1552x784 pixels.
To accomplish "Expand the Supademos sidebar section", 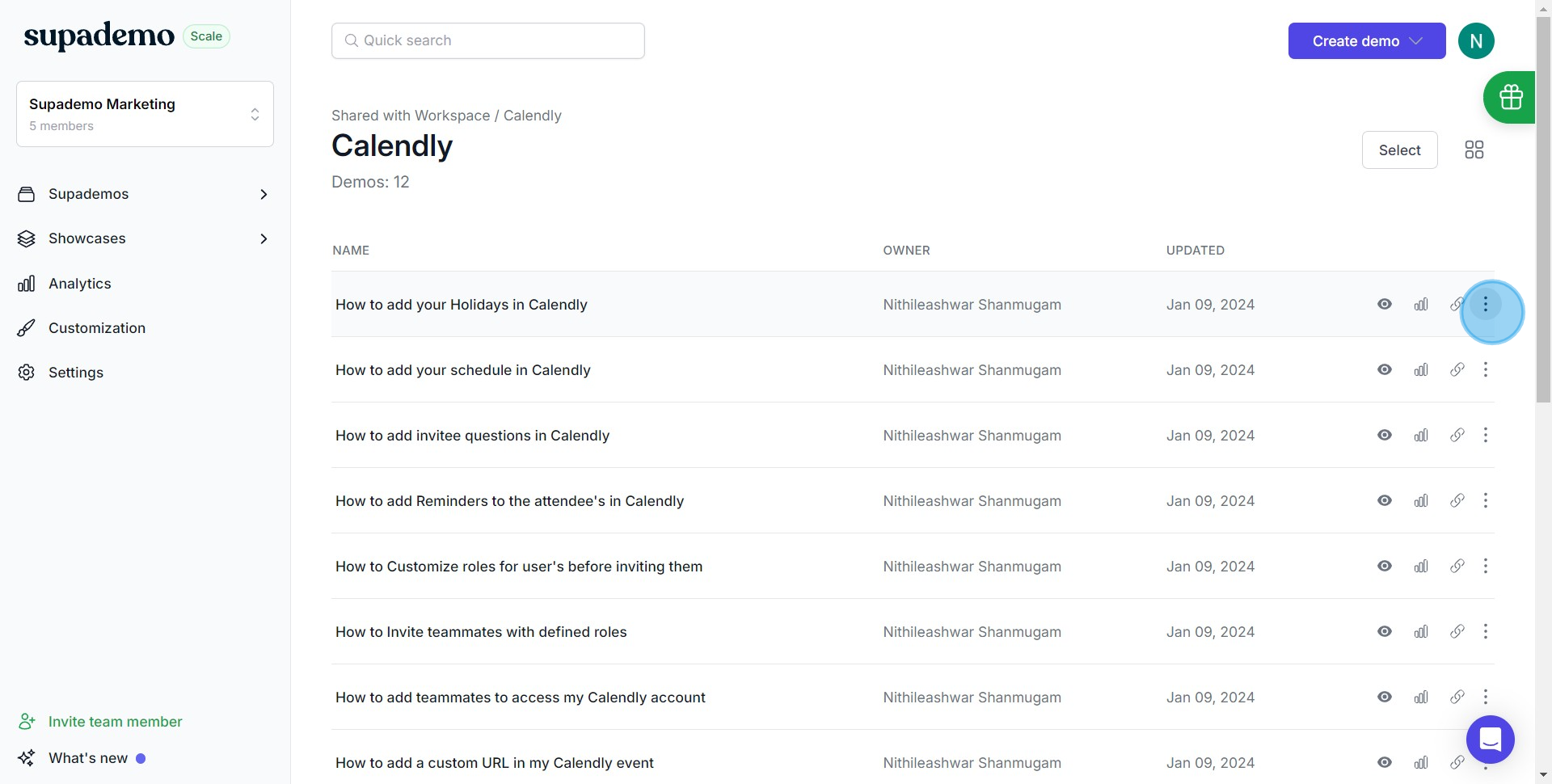I will [x=264, y=194].
